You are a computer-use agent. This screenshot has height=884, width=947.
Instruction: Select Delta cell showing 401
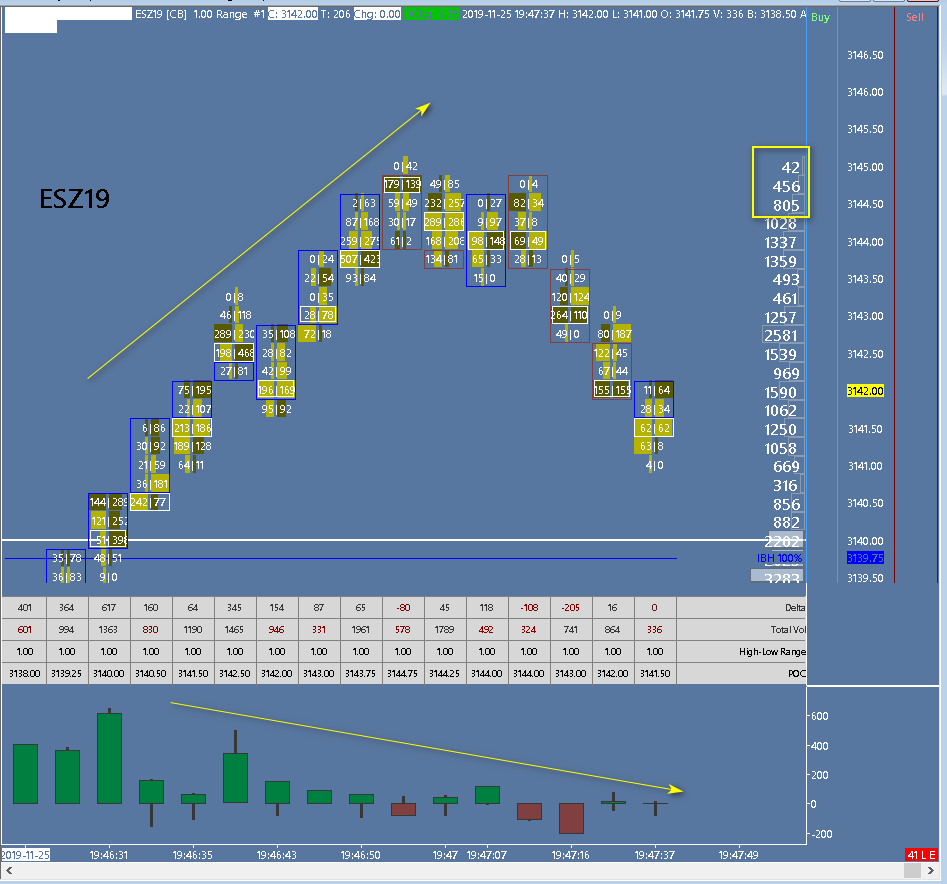tap(24, 607)
